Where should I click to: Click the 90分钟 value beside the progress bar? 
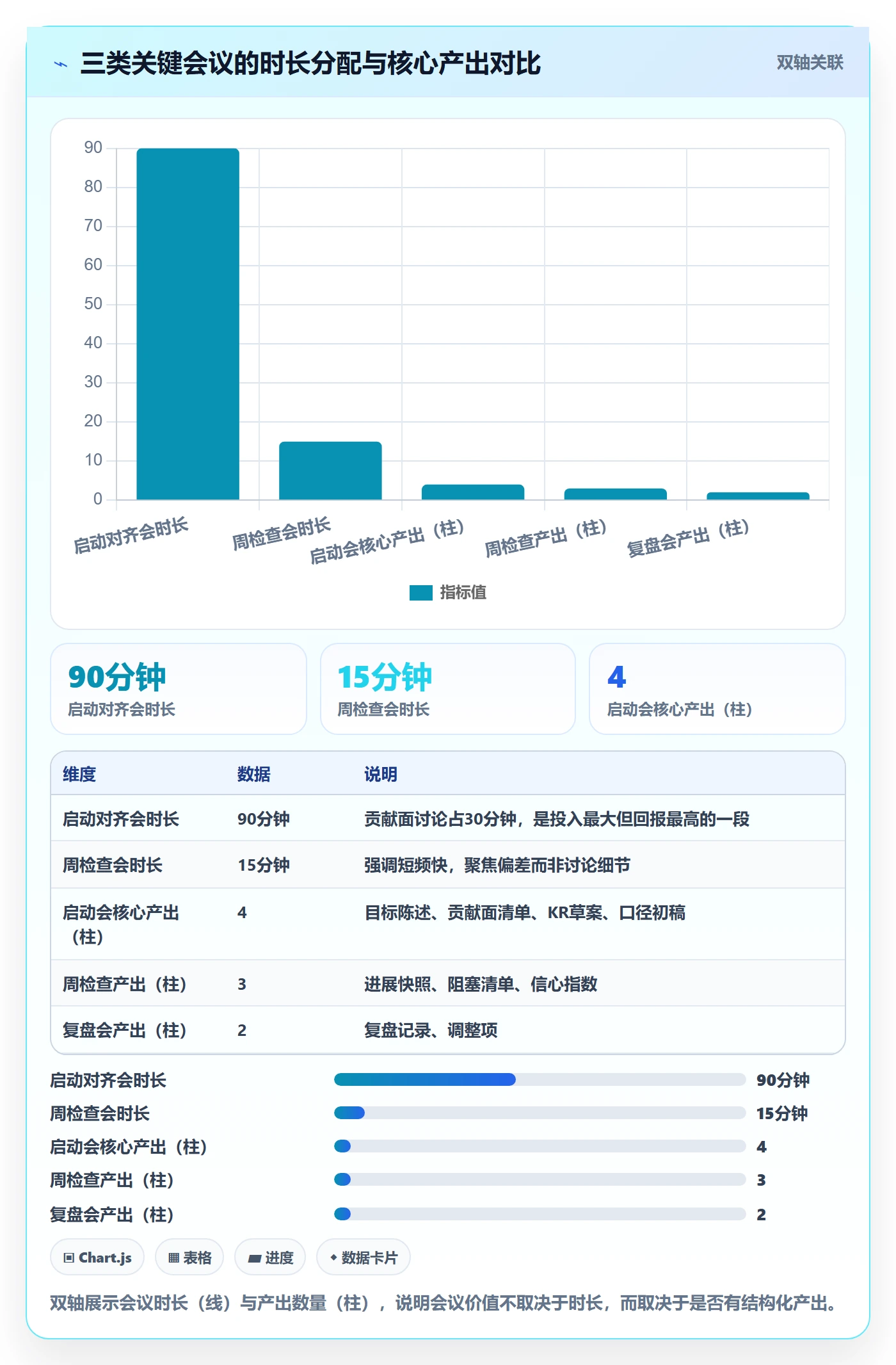pyautogui.click(x=783, y=1080)
